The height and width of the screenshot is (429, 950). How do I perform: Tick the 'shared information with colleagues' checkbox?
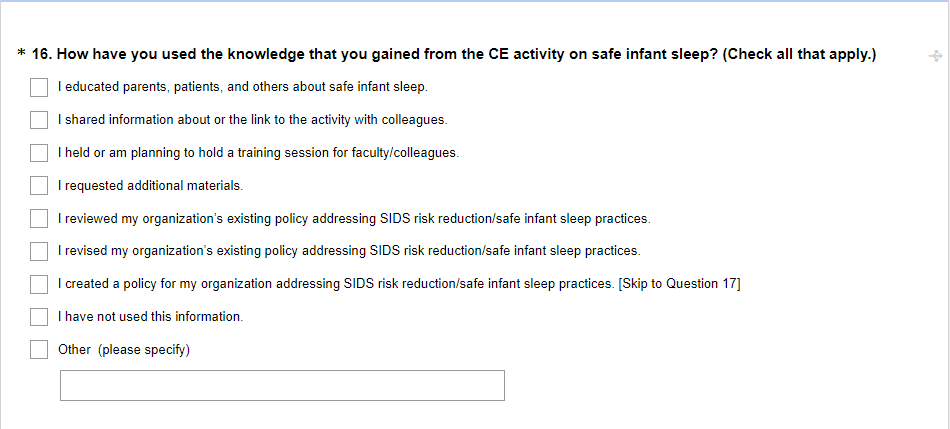click(39, 120)
